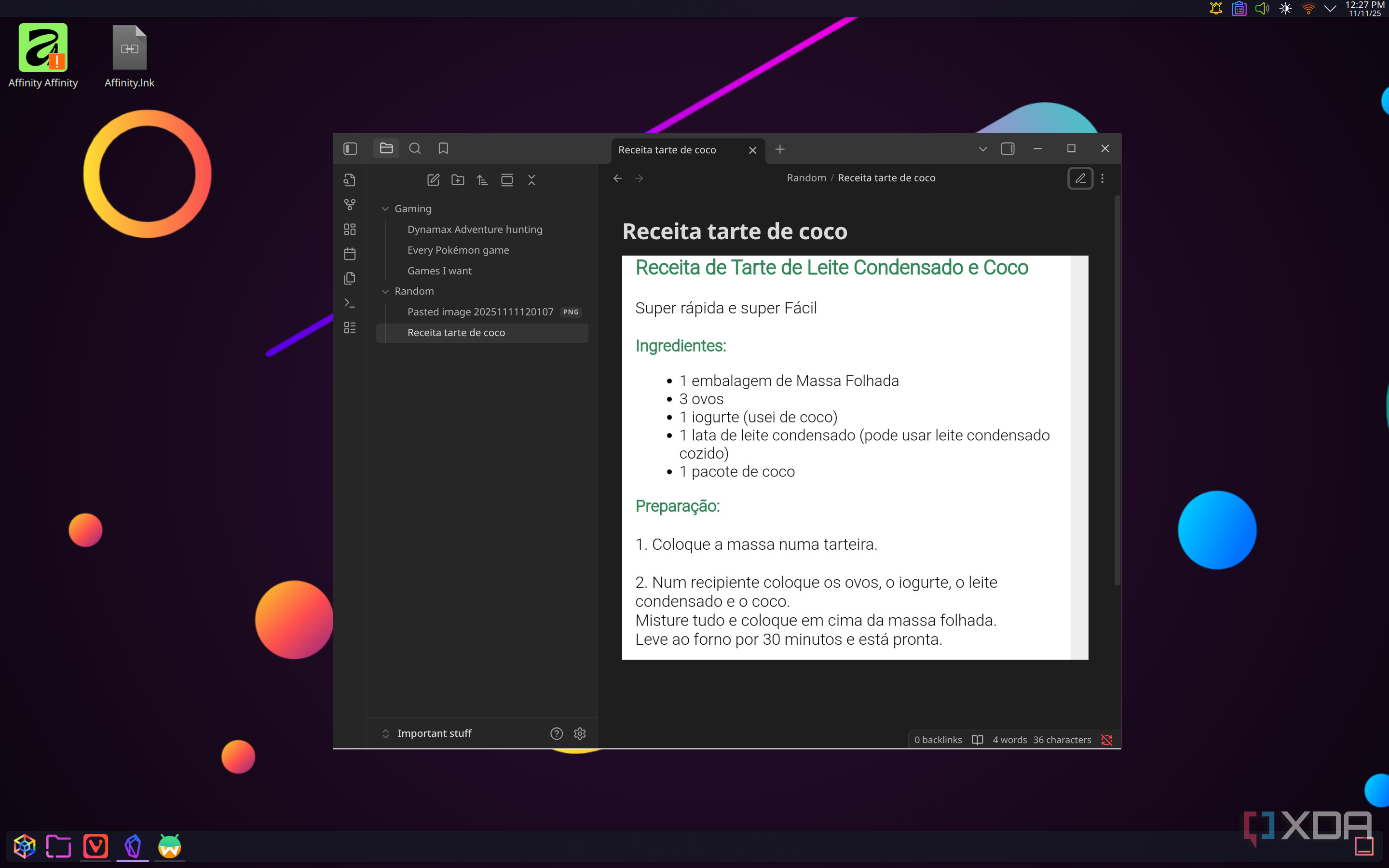Toggle the right sidebar icon
This screenshot has width=1389, height=868.
1008,149
